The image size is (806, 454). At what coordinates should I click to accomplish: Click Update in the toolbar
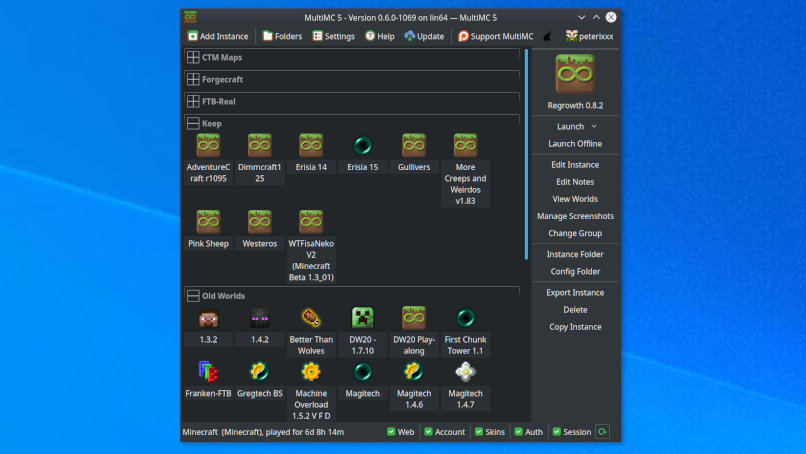tap(424, 36)
